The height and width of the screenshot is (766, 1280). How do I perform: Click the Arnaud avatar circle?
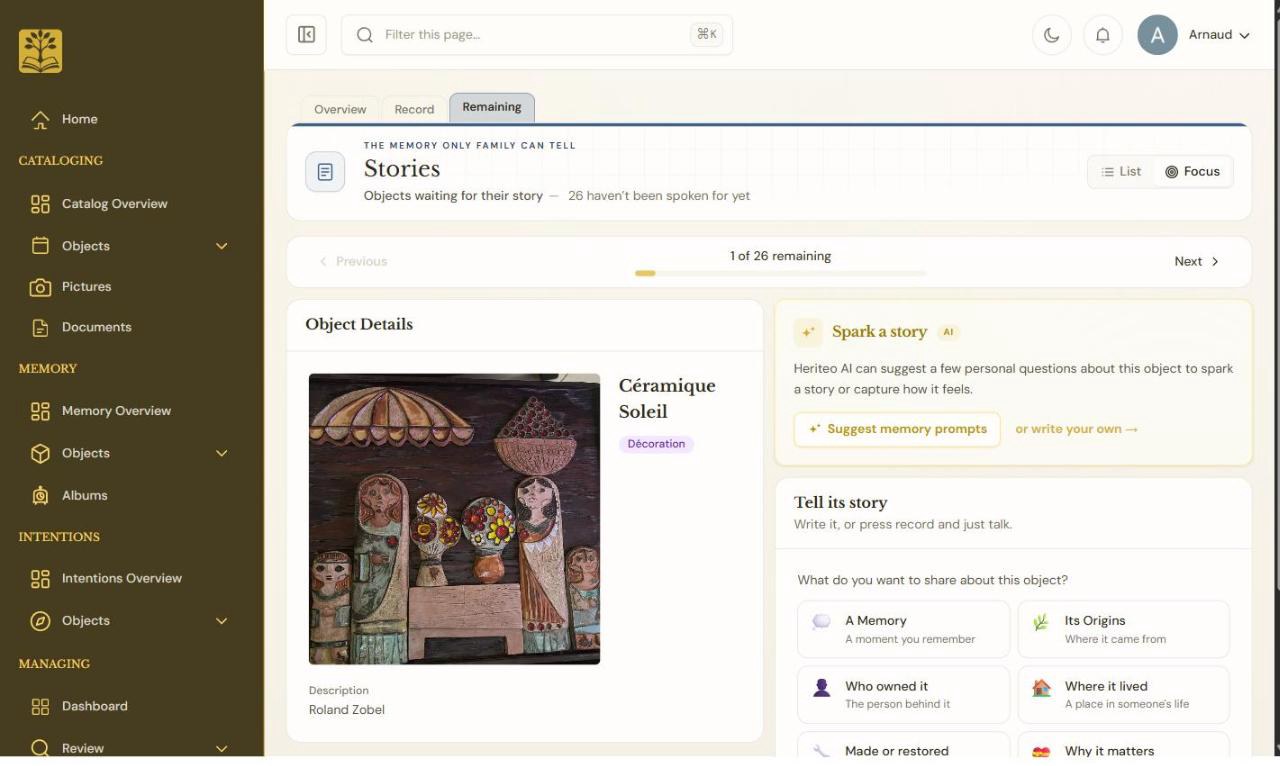pos(1157,35)
